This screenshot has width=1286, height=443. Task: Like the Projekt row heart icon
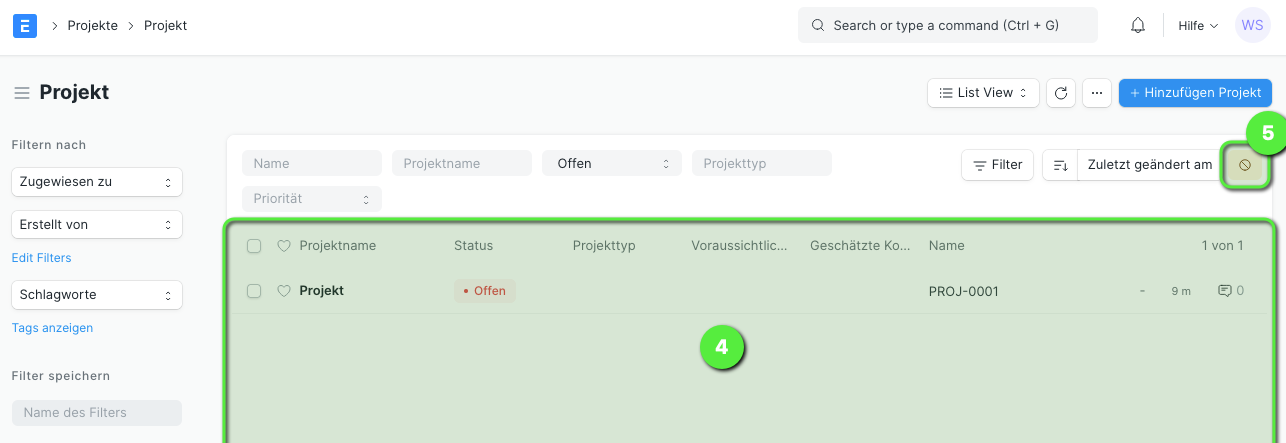(283, 291)
